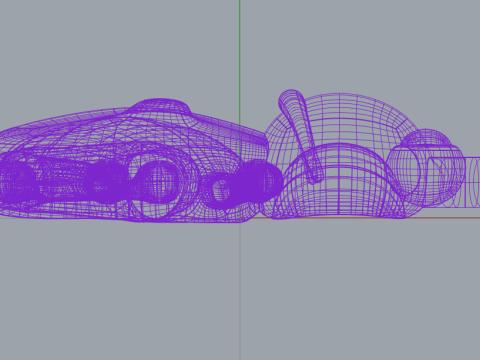This screenshot has height=360, width=480.
Task: Select the curved horn-shaped wireframe object
Action: [301, 136]
